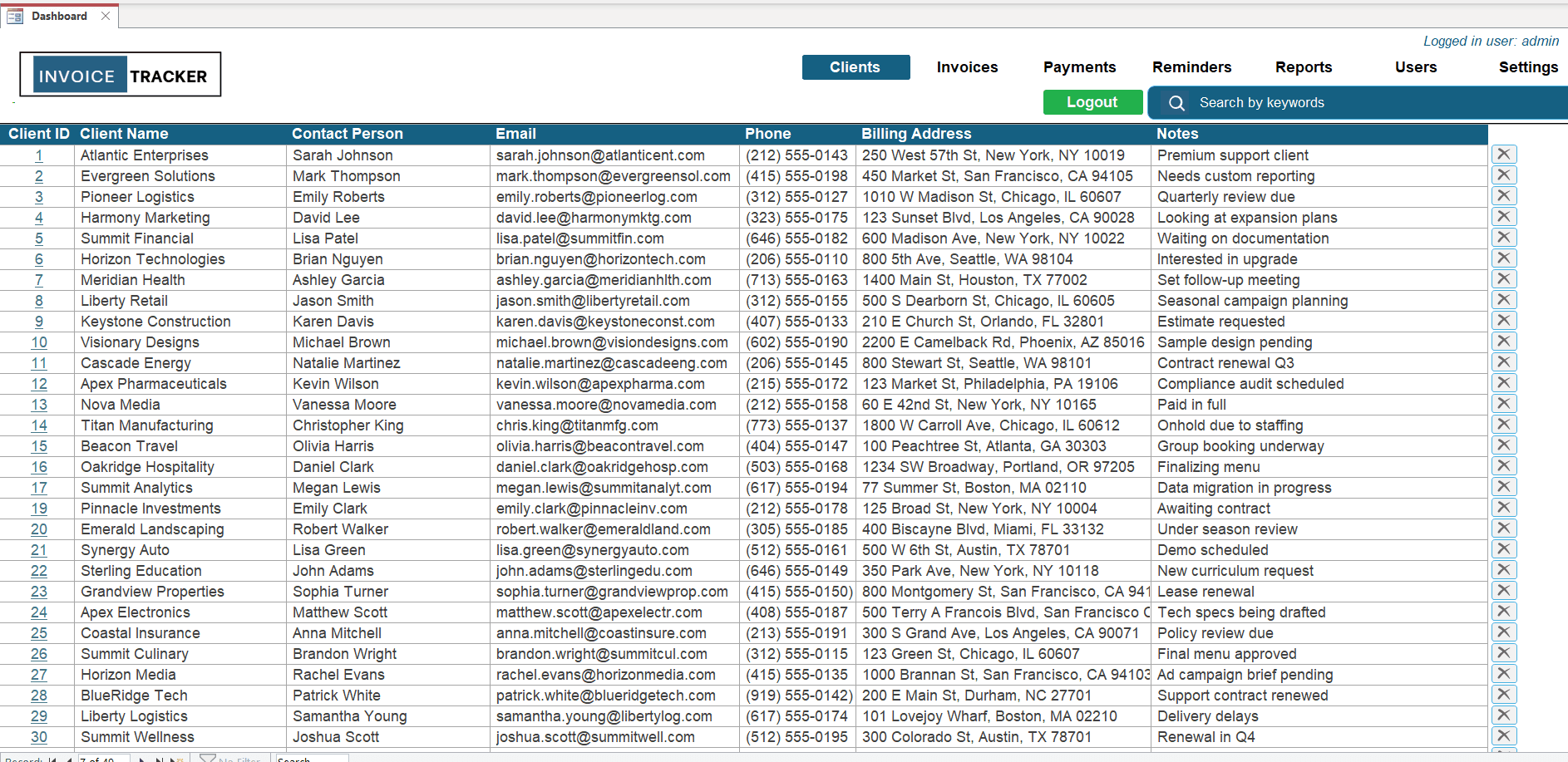Click the X icon beside Summit Financial row
Image resolution: width=1568 pixels, height=762 pixels.
click(x=1503, y=238)
